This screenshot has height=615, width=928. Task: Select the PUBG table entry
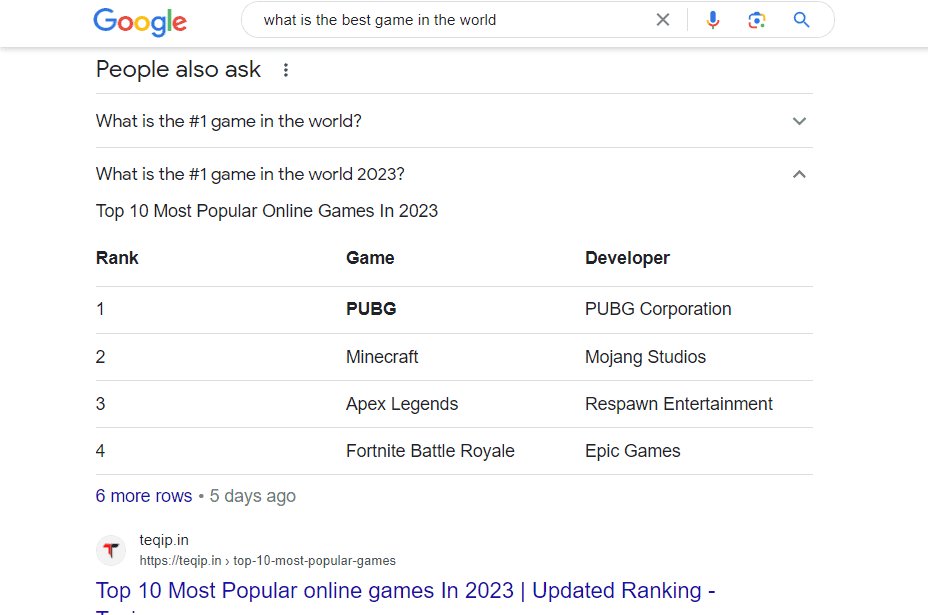371,308
